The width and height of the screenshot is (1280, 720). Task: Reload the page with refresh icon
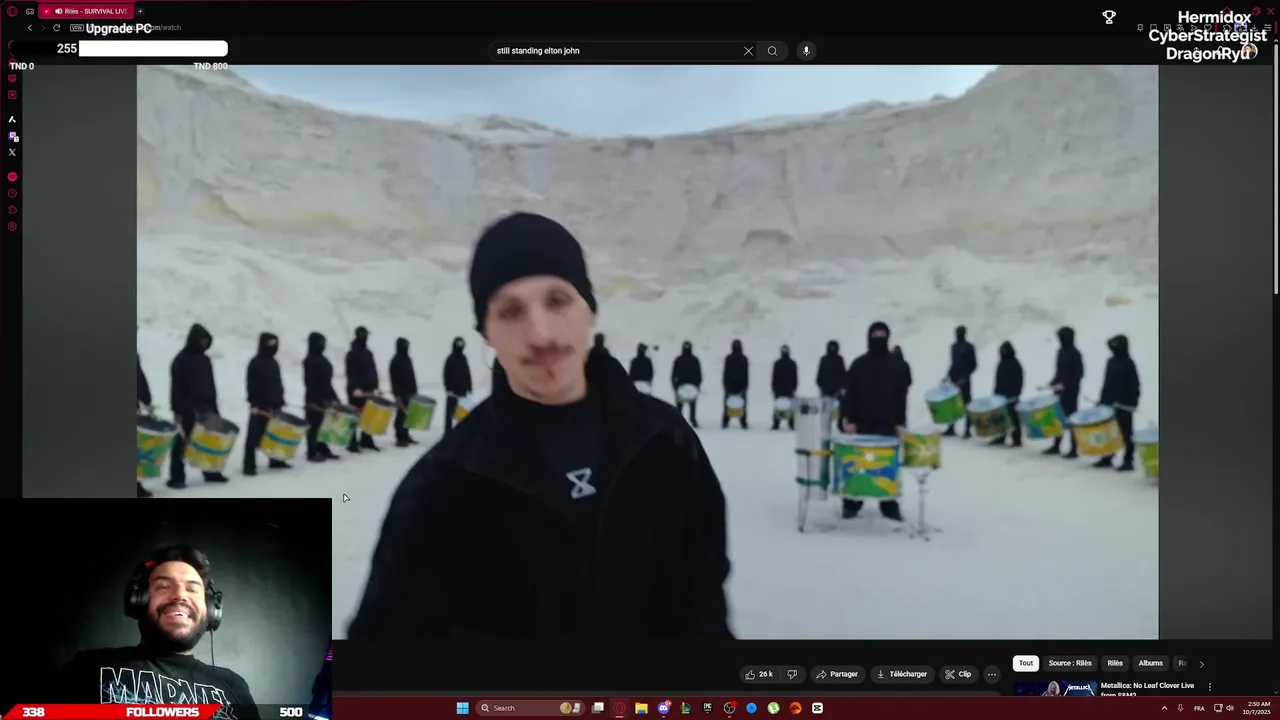coord(56,28)
